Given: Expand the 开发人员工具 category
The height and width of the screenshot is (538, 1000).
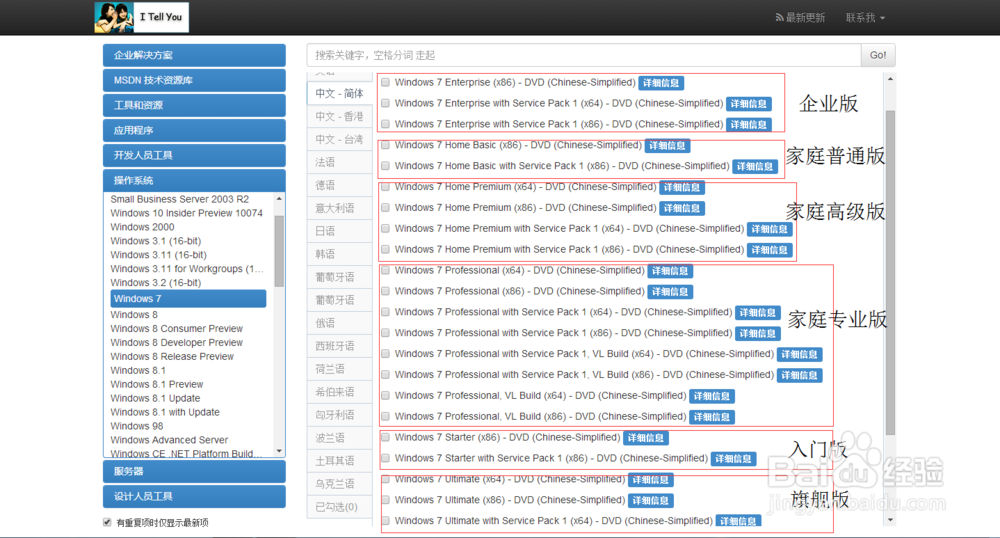Looking at the screenshot, I should [x=194, y=156].
